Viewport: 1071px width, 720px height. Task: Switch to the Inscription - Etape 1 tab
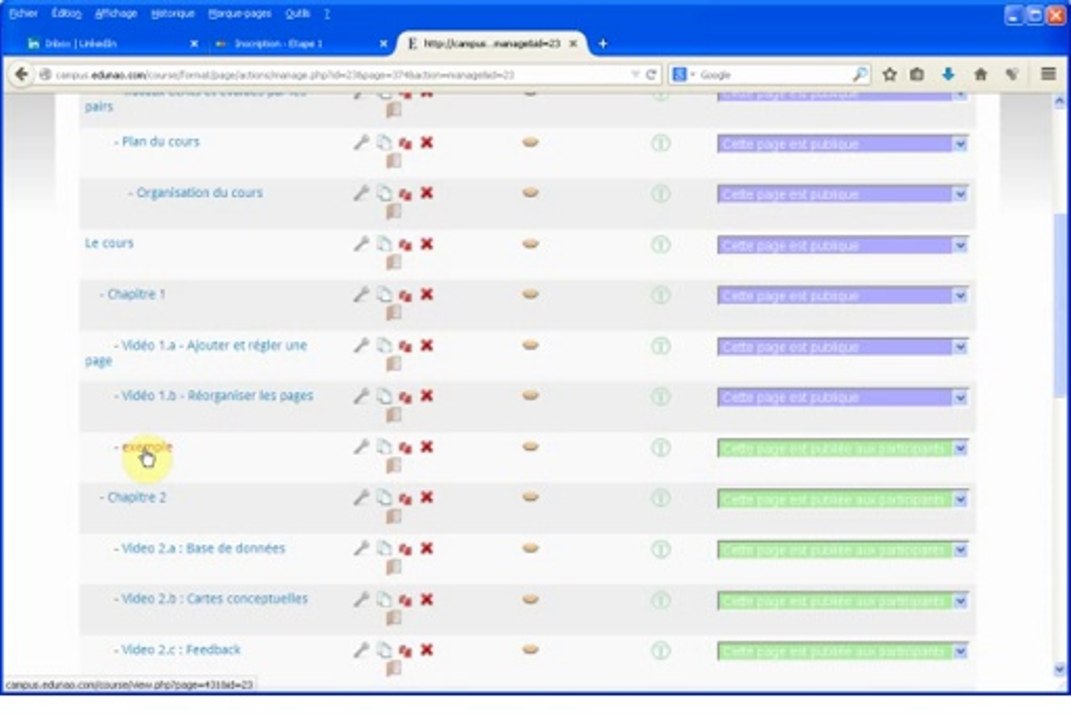[x=299, y=44]
